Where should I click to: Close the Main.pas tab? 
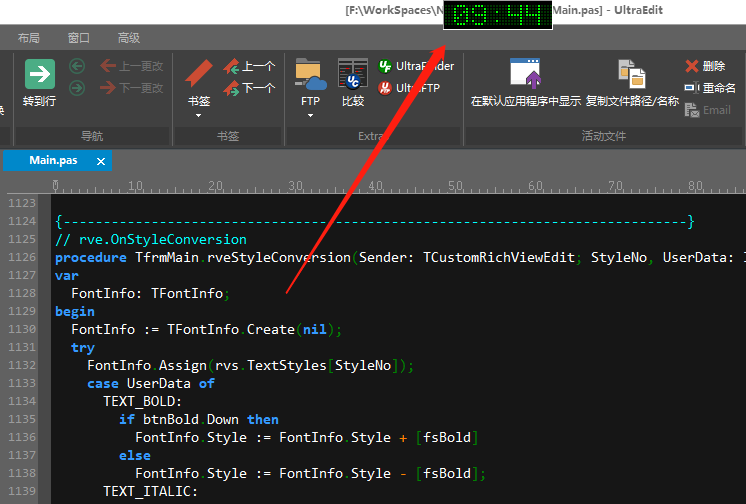(x=101, y=161)
